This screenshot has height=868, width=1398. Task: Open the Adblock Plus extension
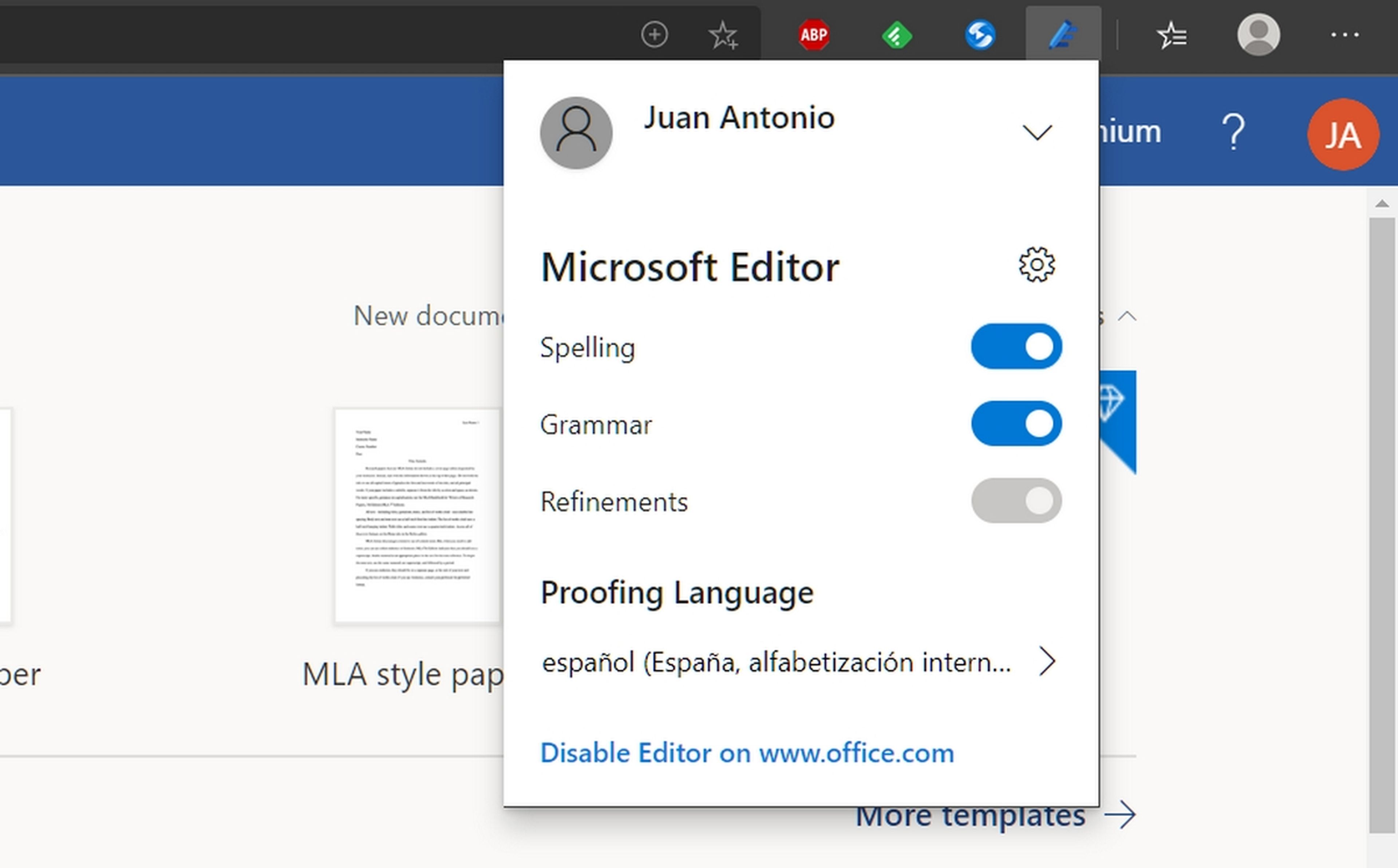tap(814, 35)
